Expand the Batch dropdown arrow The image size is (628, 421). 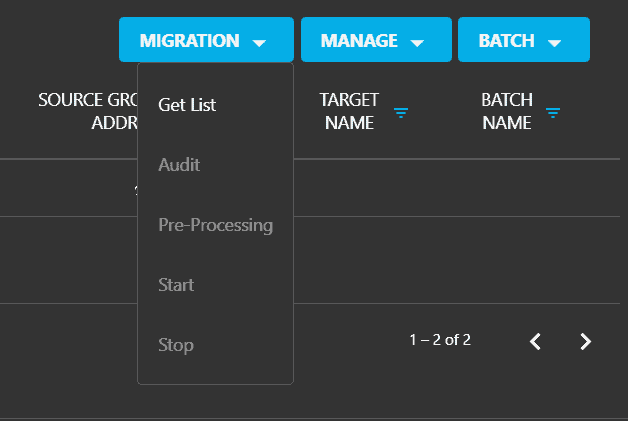(554, 42)
